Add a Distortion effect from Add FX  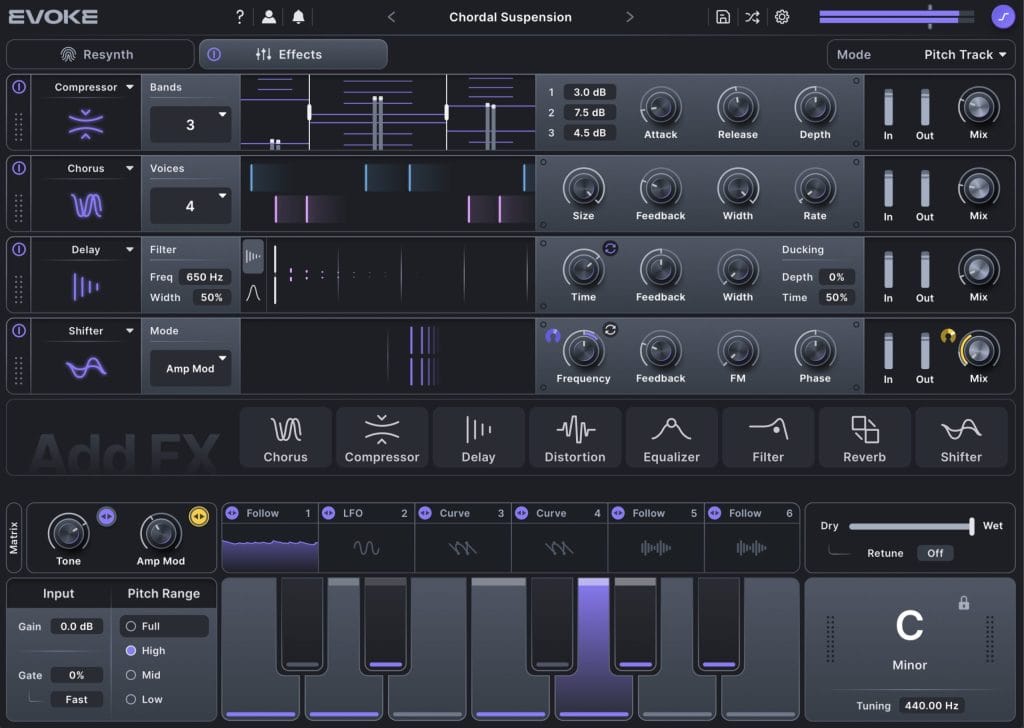tap(574, 438)
